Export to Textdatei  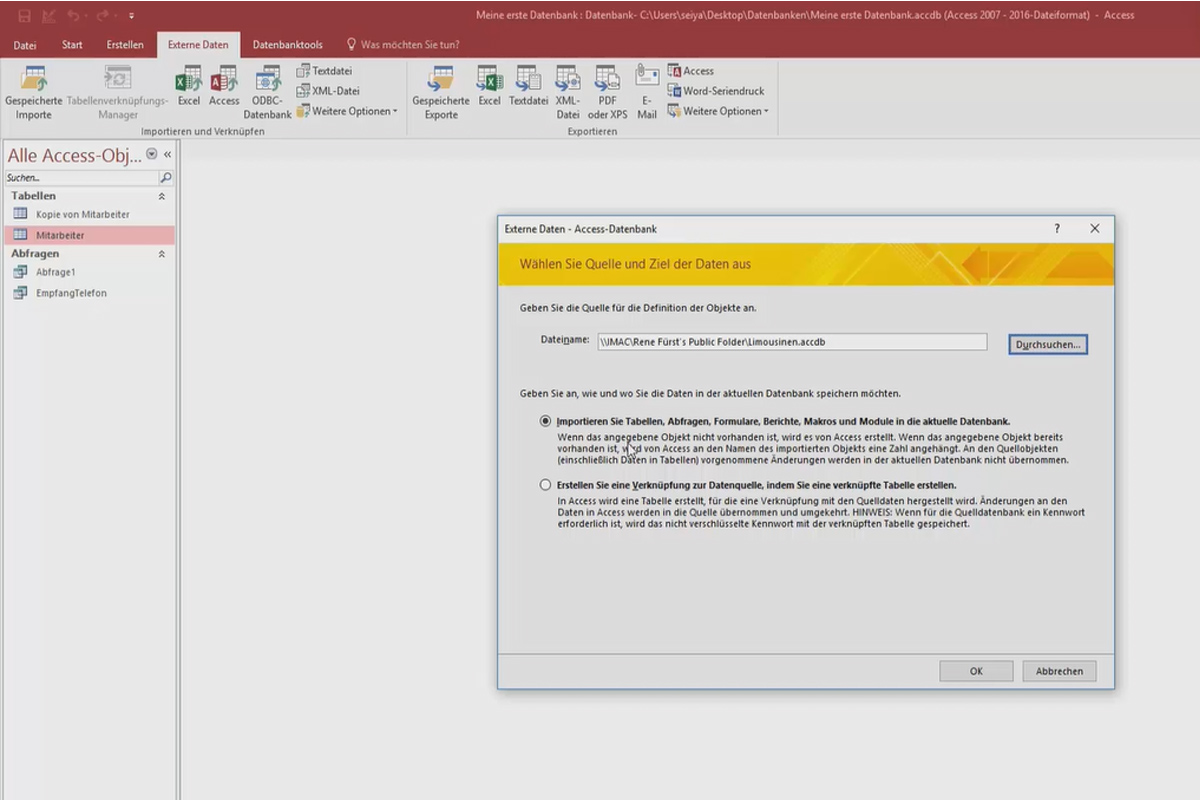528,86
